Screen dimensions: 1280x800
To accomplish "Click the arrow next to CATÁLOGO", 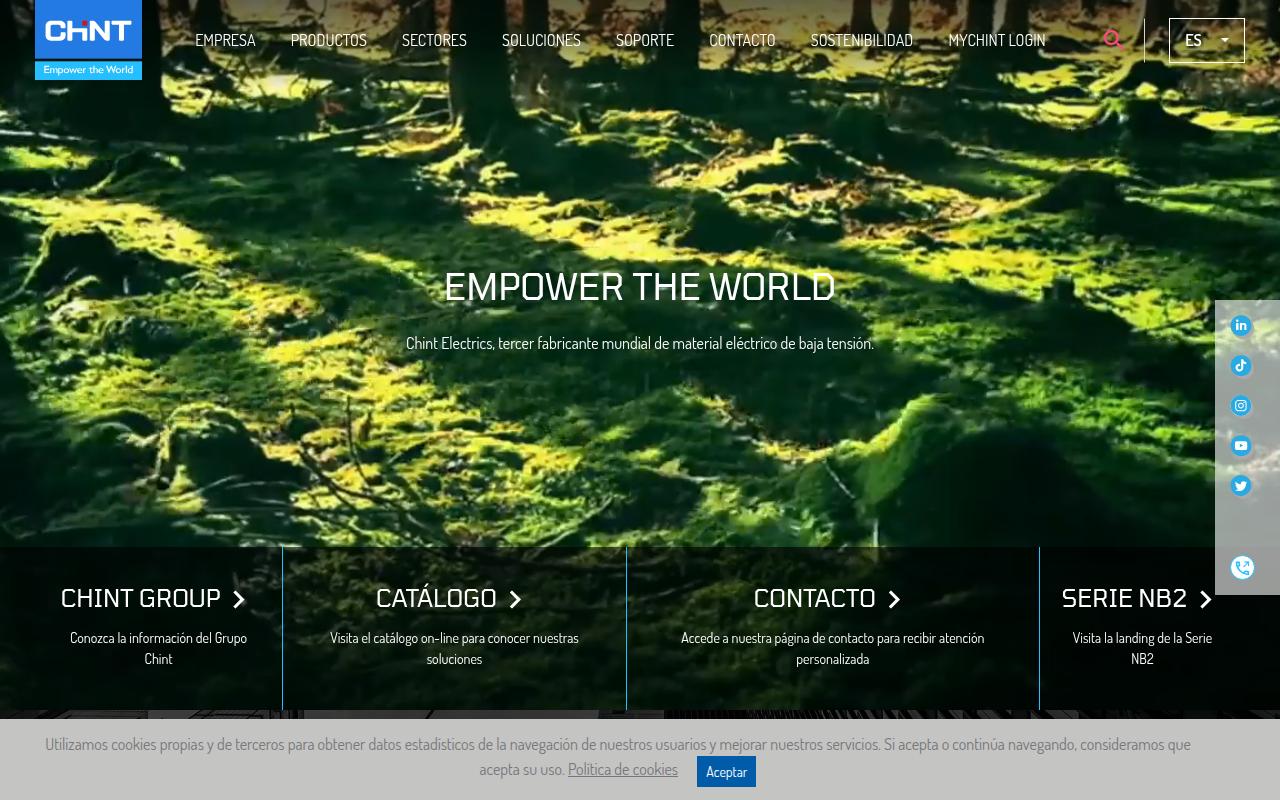I will (515, 599).
